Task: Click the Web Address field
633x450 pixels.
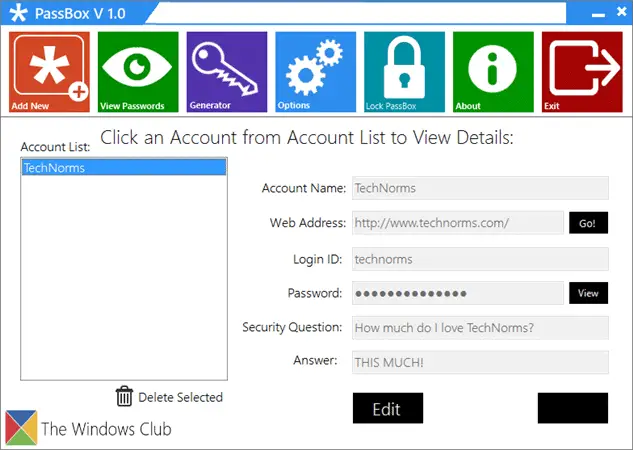Action: (x=458, y=223)
